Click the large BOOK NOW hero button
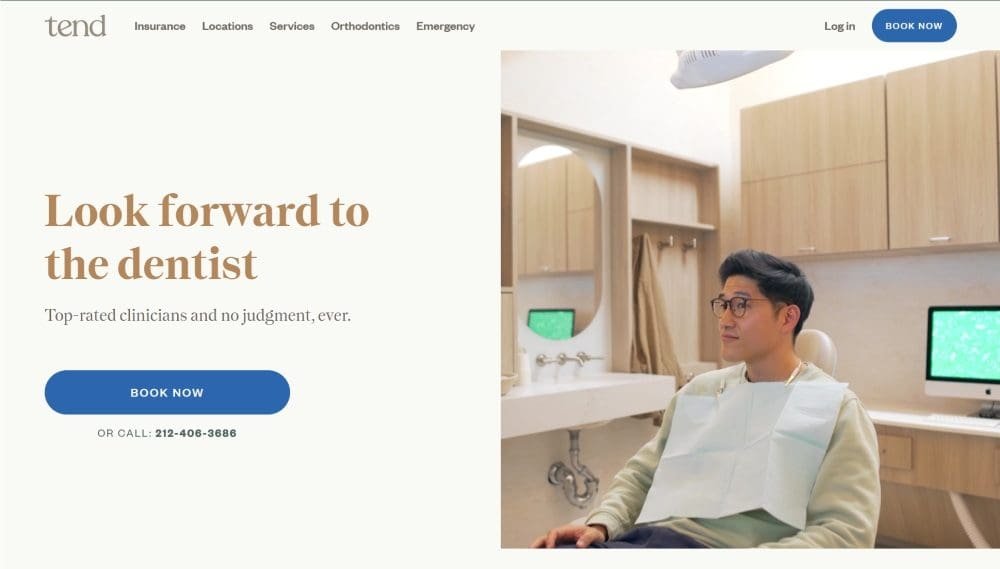Screen dimensions: 1000x569 tap(167, 392)
